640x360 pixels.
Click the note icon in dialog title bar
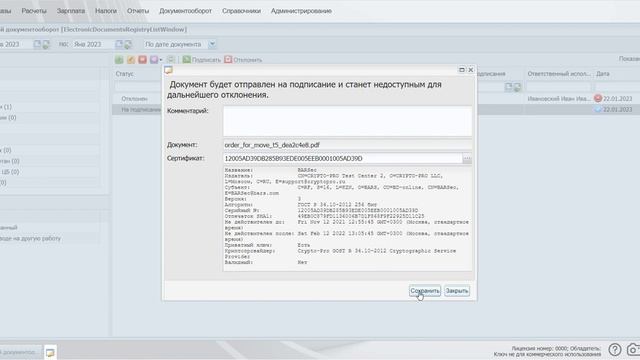pyautogui.click(x=168, y=70)
